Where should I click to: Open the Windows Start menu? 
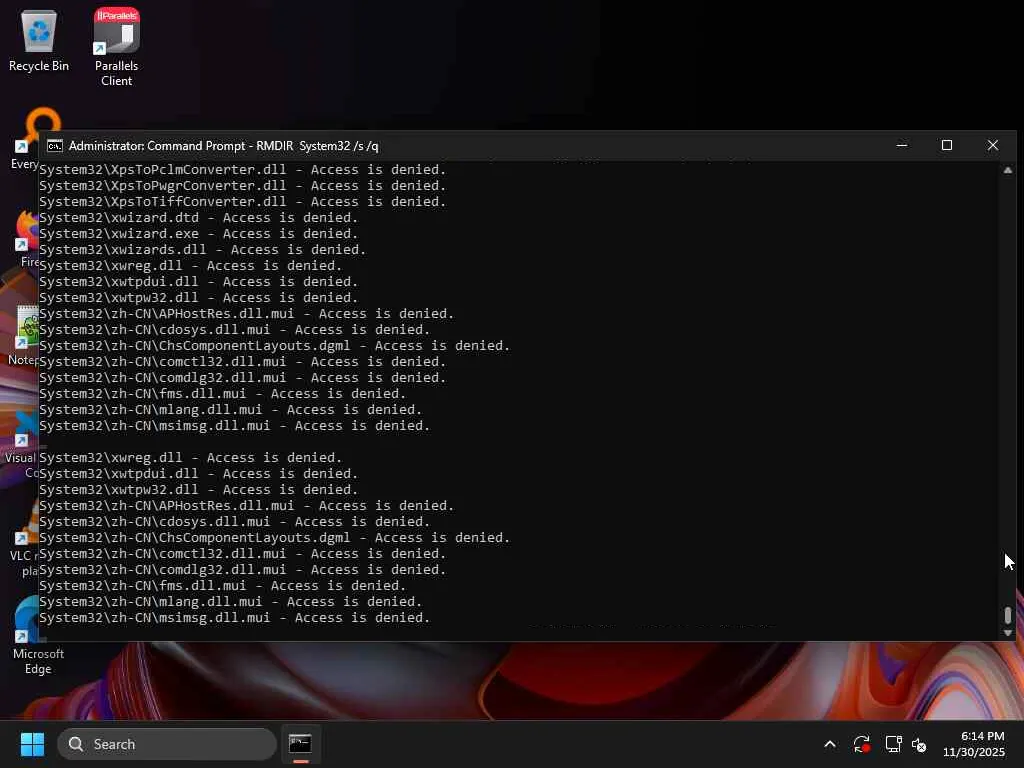pyautogui.click(x=32, y=744)
